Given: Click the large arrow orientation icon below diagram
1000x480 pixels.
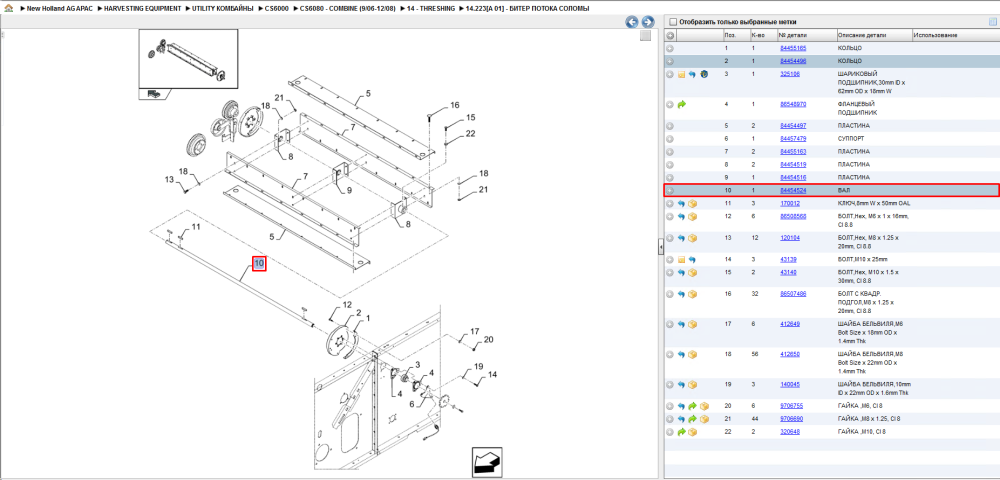Looking at the screenshot, I should tap(487, 462).
